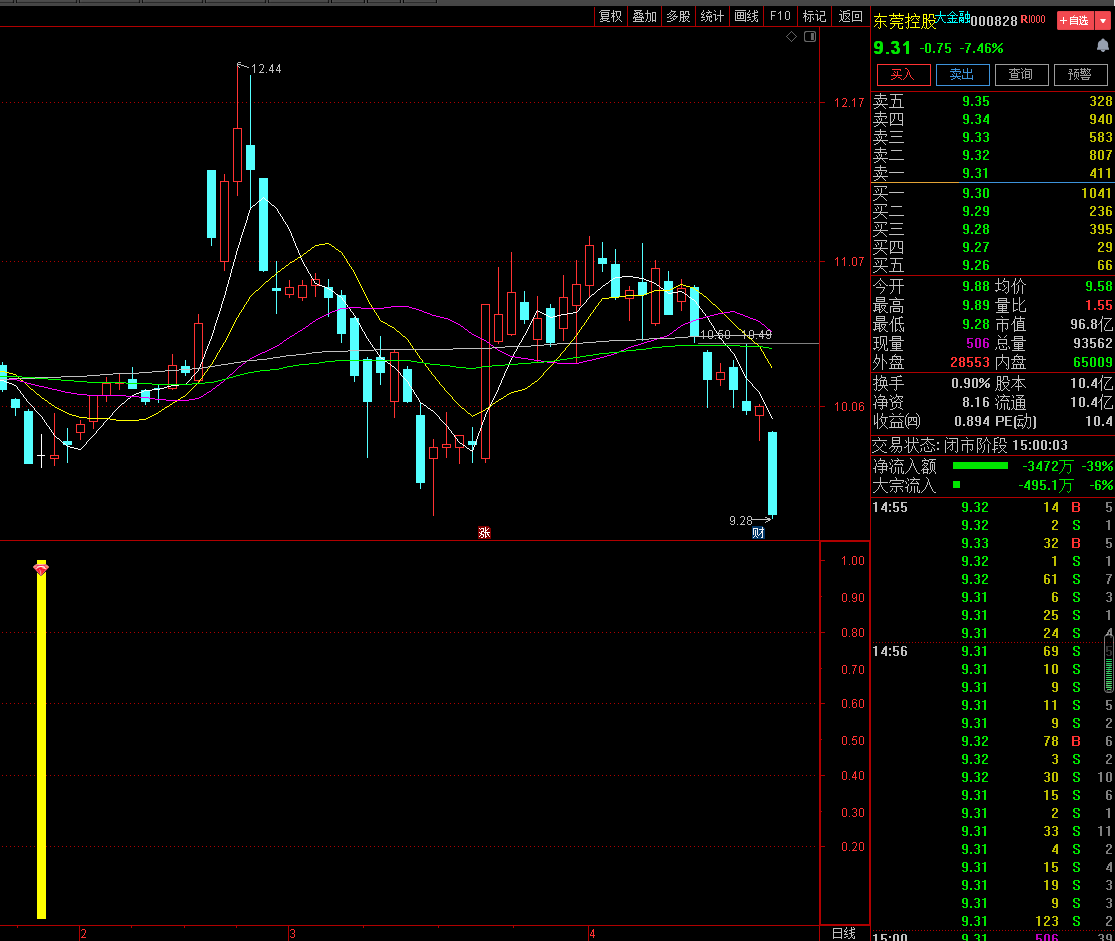This screenshot has width=1115, height=941.
Task: Click the blue 财 marker on chart
Action: [758, 533]
